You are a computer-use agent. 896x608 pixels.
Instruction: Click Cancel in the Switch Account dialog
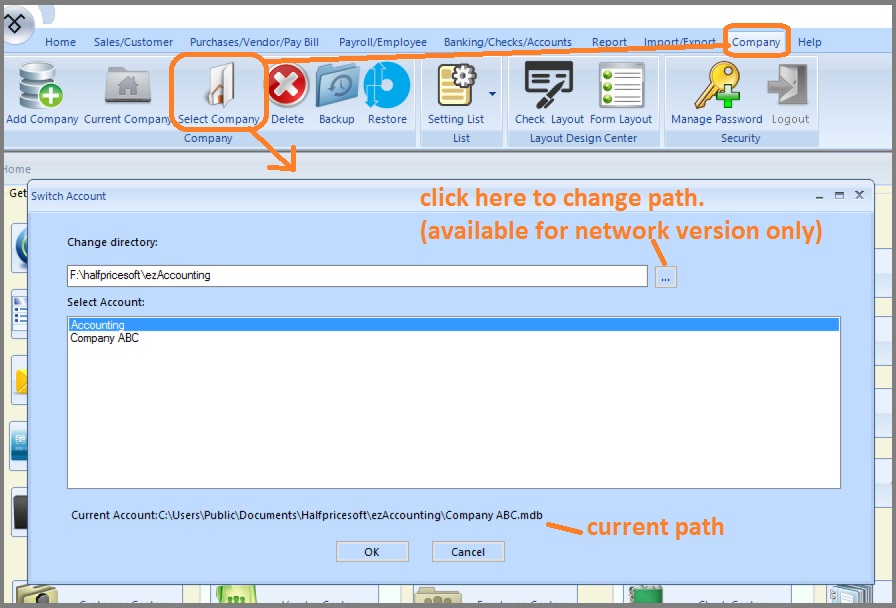click(468, 552)
